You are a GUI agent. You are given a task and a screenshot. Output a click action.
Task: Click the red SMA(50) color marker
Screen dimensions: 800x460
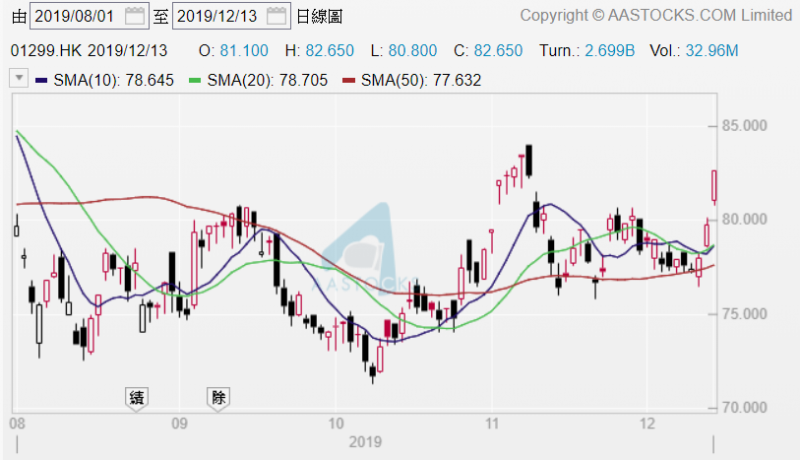click(348, 79)
